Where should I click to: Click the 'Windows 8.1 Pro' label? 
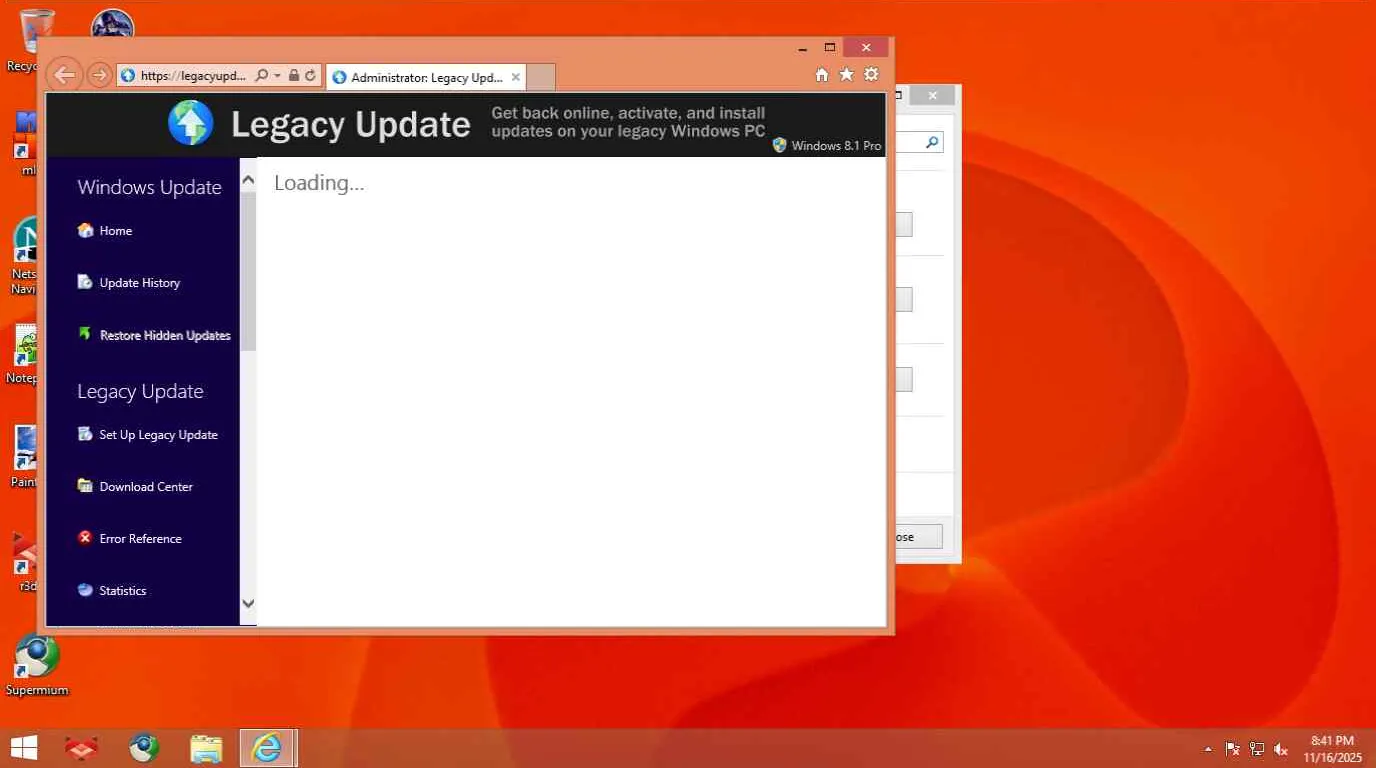836,146
